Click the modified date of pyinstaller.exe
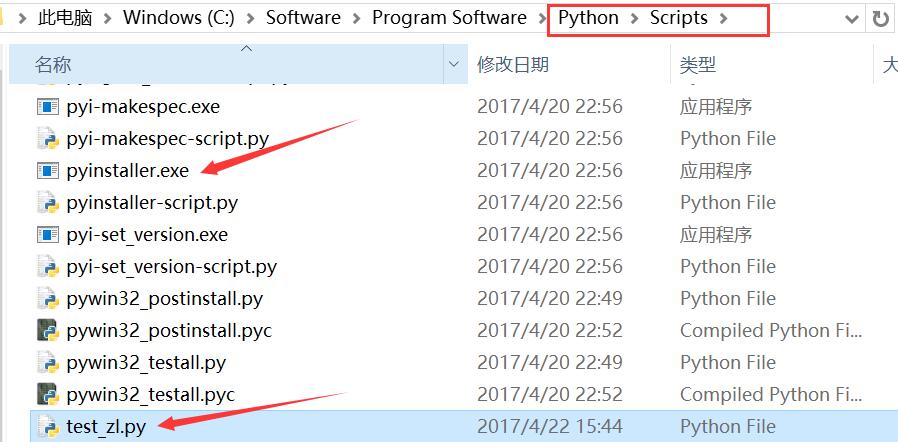The width and height of the screenshot is (898, 442). (550, 171)
